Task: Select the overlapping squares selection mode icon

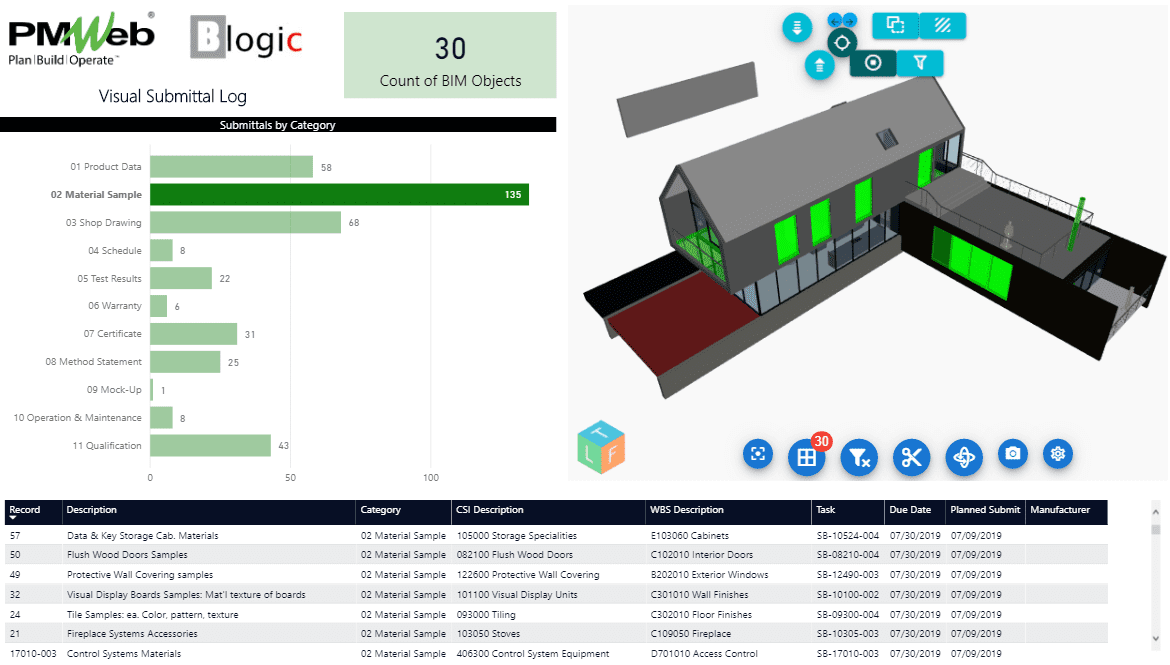Action: 895,25
